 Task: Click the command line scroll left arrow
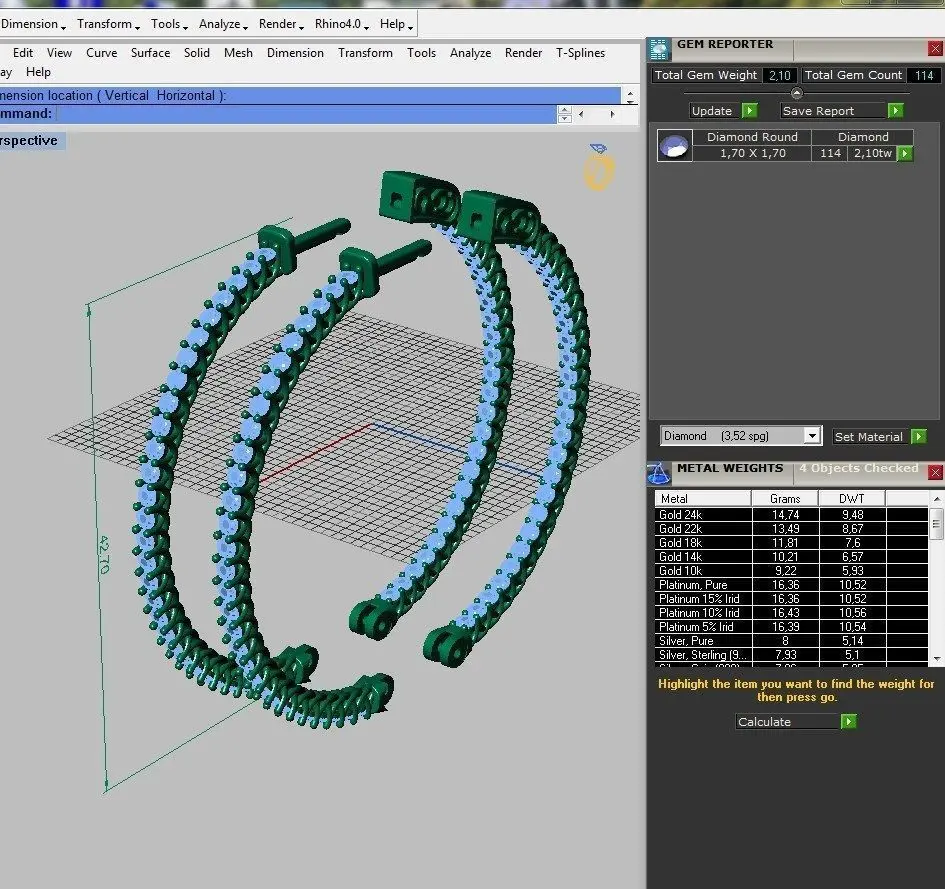[581, 114]
